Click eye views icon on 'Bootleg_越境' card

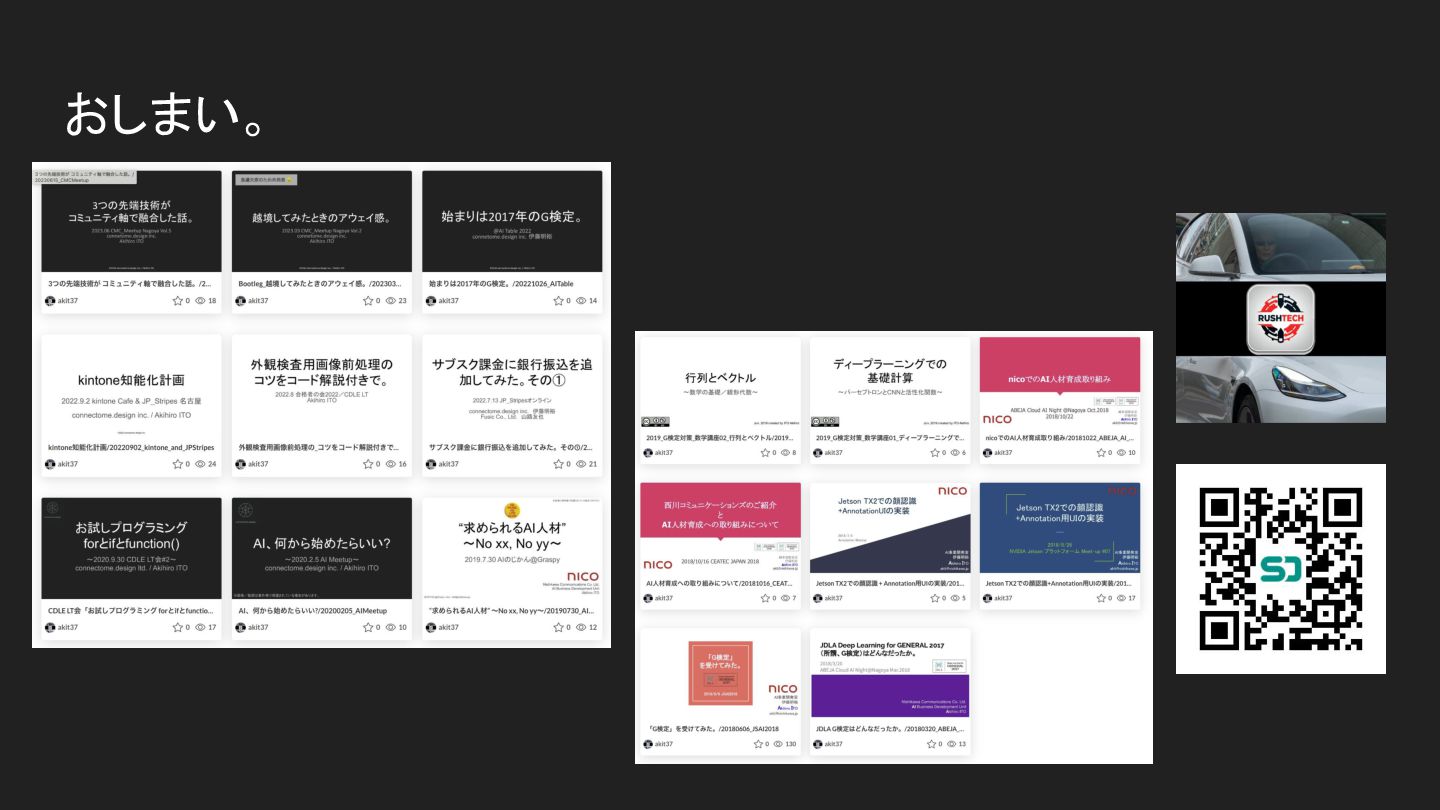pyautogui.click(x=391, y=300)
